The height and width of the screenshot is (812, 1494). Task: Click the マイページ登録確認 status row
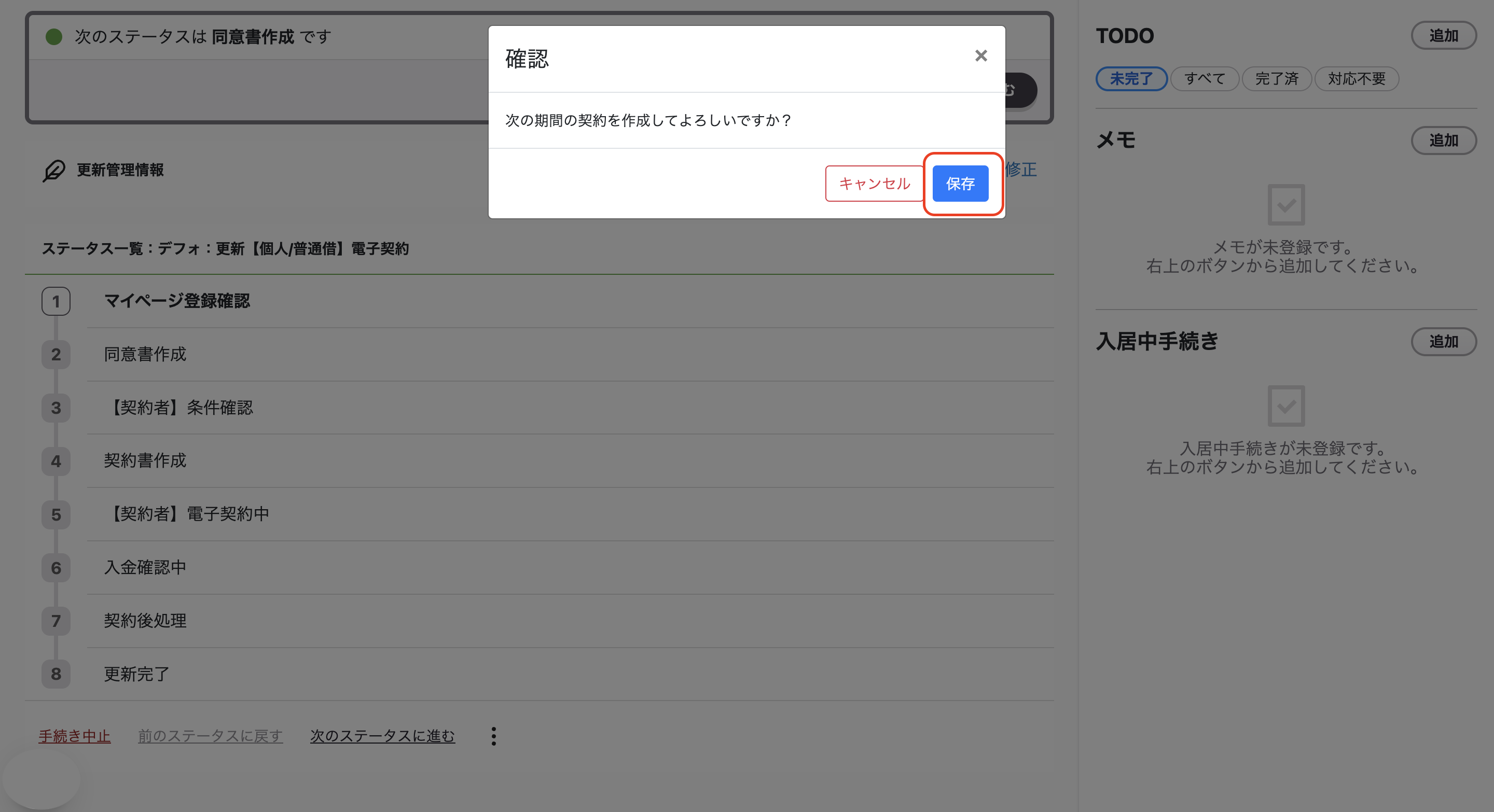[x=570, y=301]
